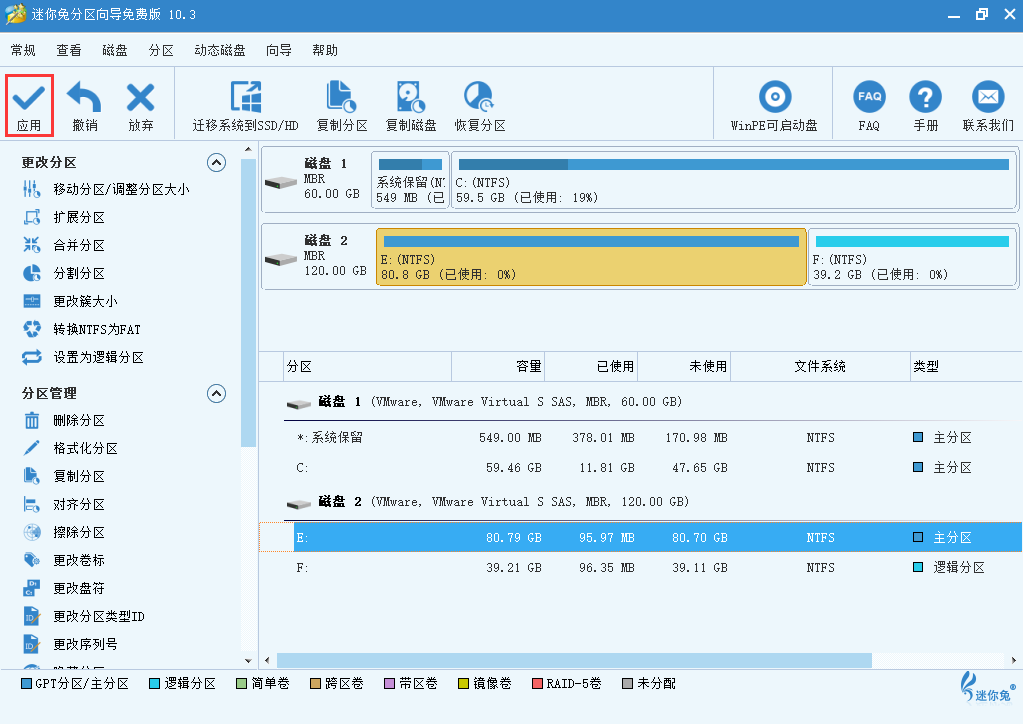Select 更改卷标 in the sidebar
The width and height of the screenshot is (1023, 724).
(x=64, y=560)
